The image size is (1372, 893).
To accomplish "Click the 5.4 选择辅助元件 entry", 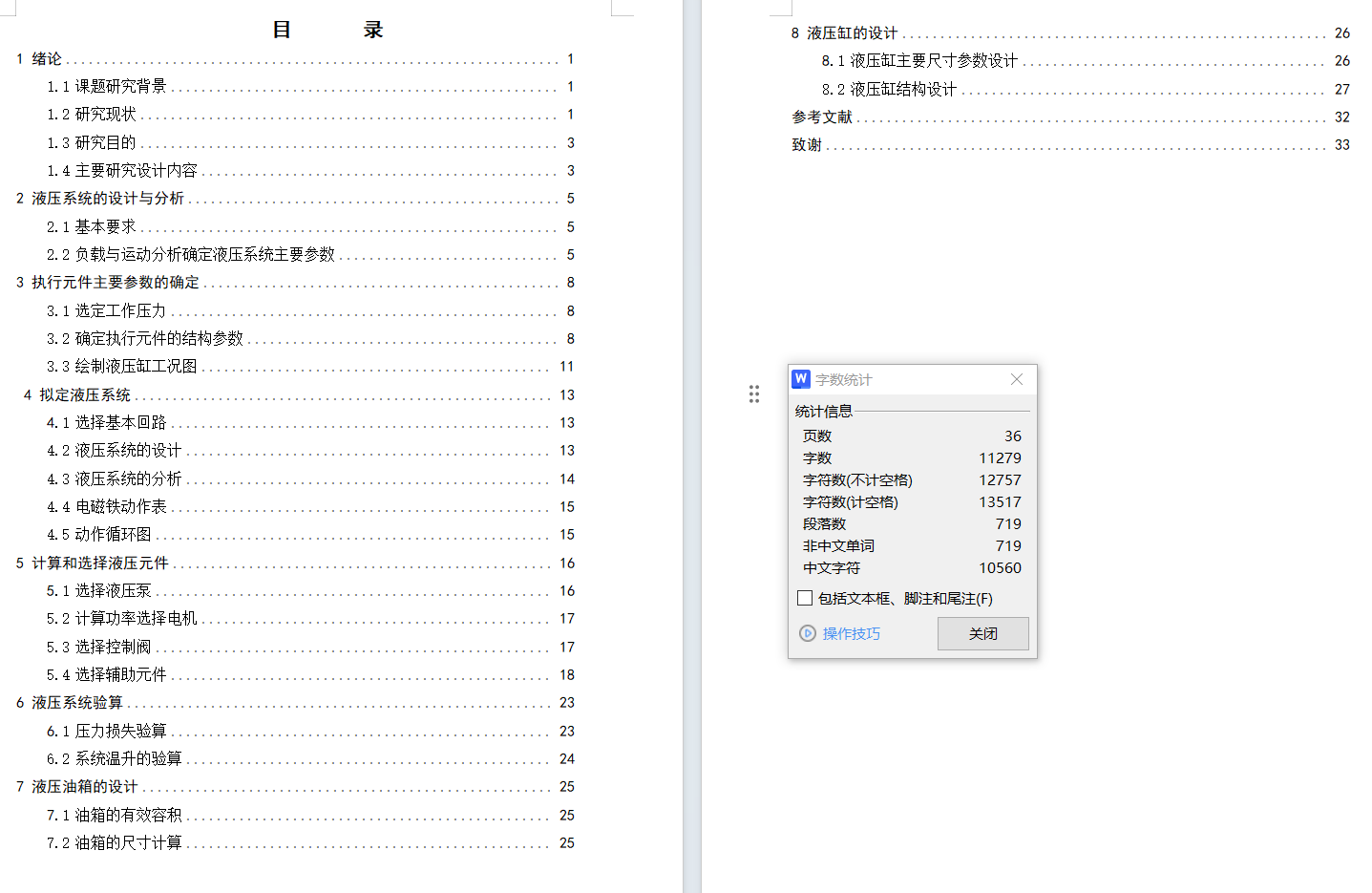I will [310, 674].
